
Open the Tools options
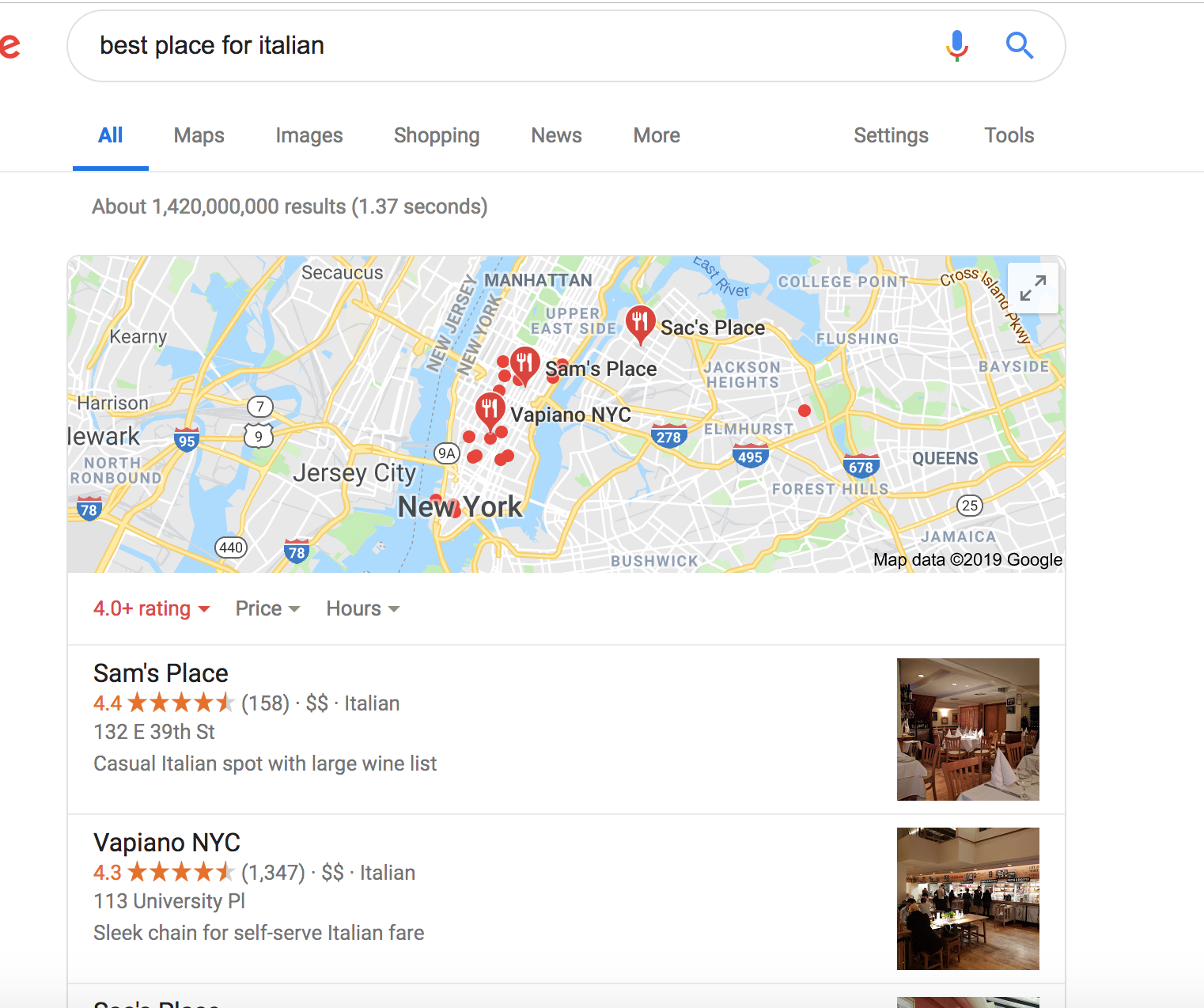[1009, 135]
